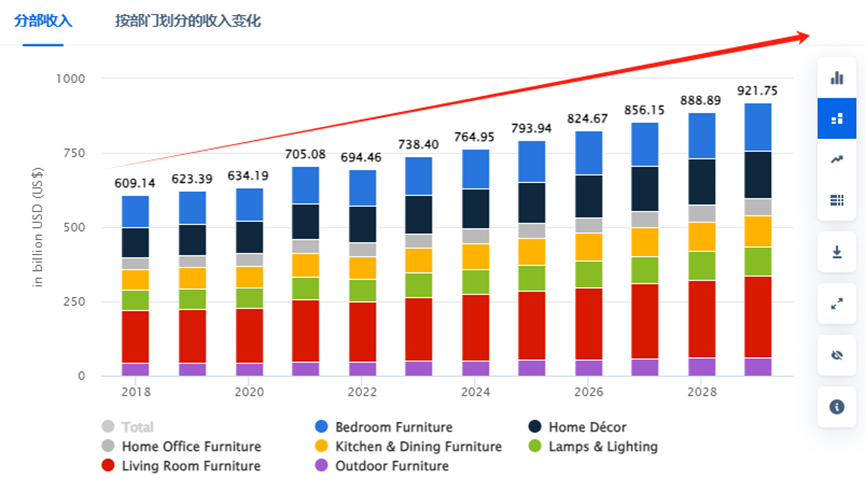Toggle Home Décor legend item

click(587, 427)
